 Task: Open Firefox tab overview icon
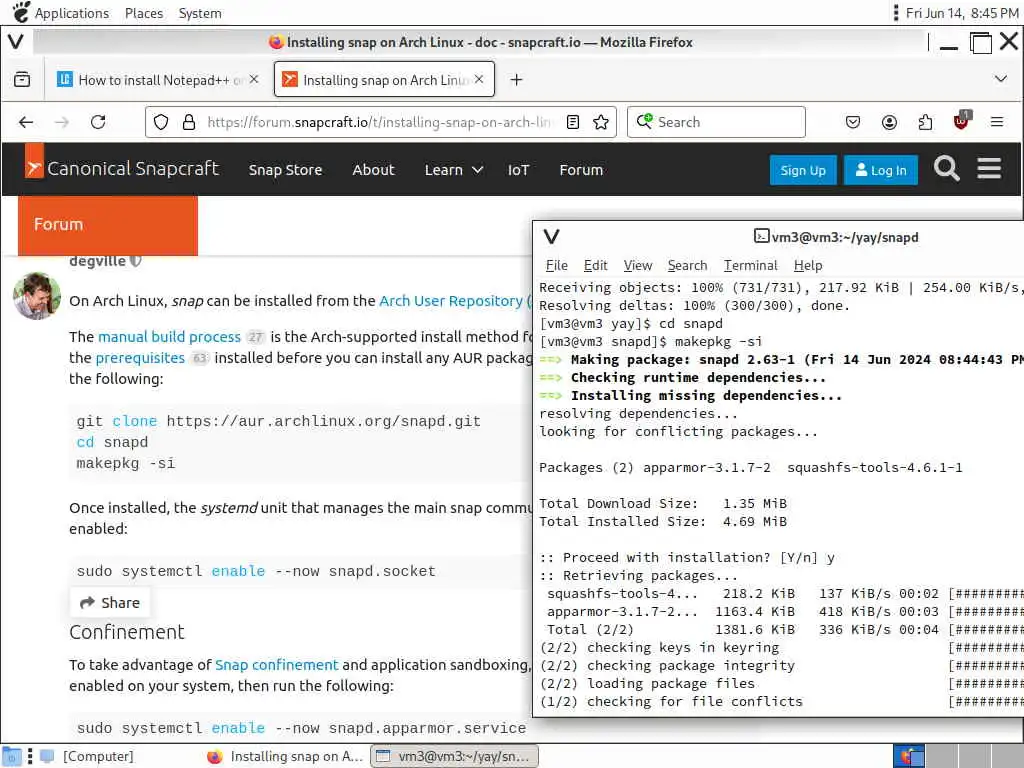[x=22, y=80]
